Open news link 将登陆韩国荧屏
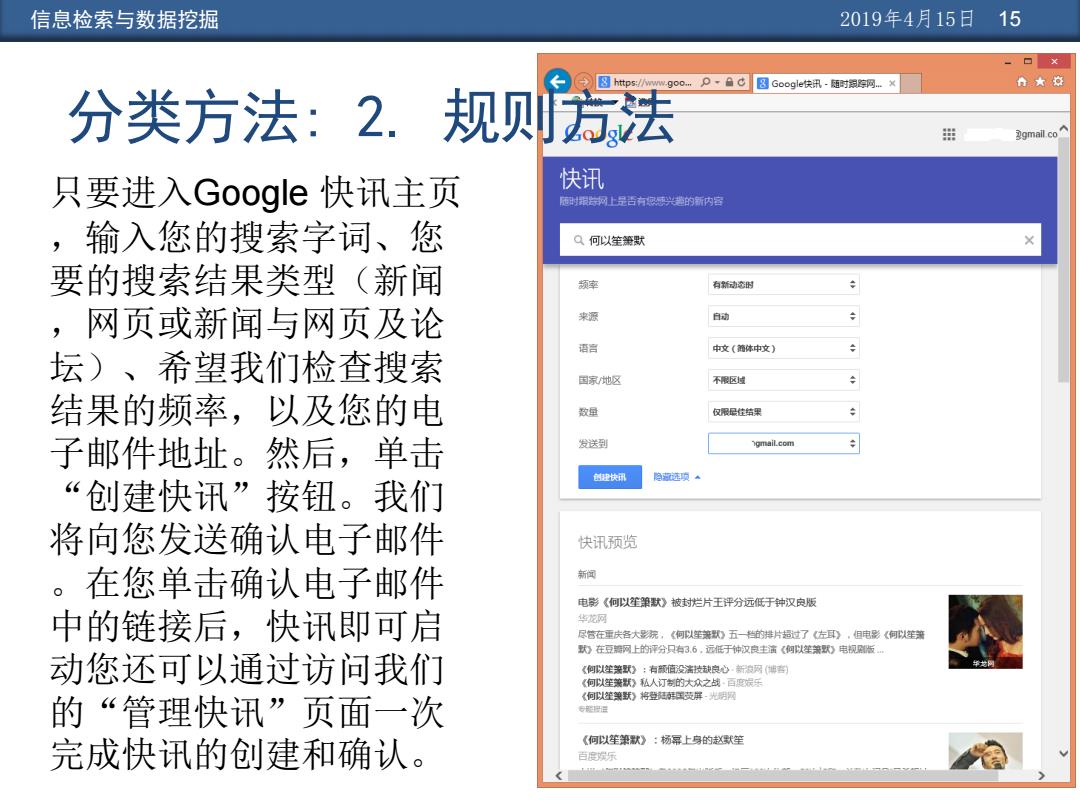This screenshot has height=810, width=1080. [641, 696]
